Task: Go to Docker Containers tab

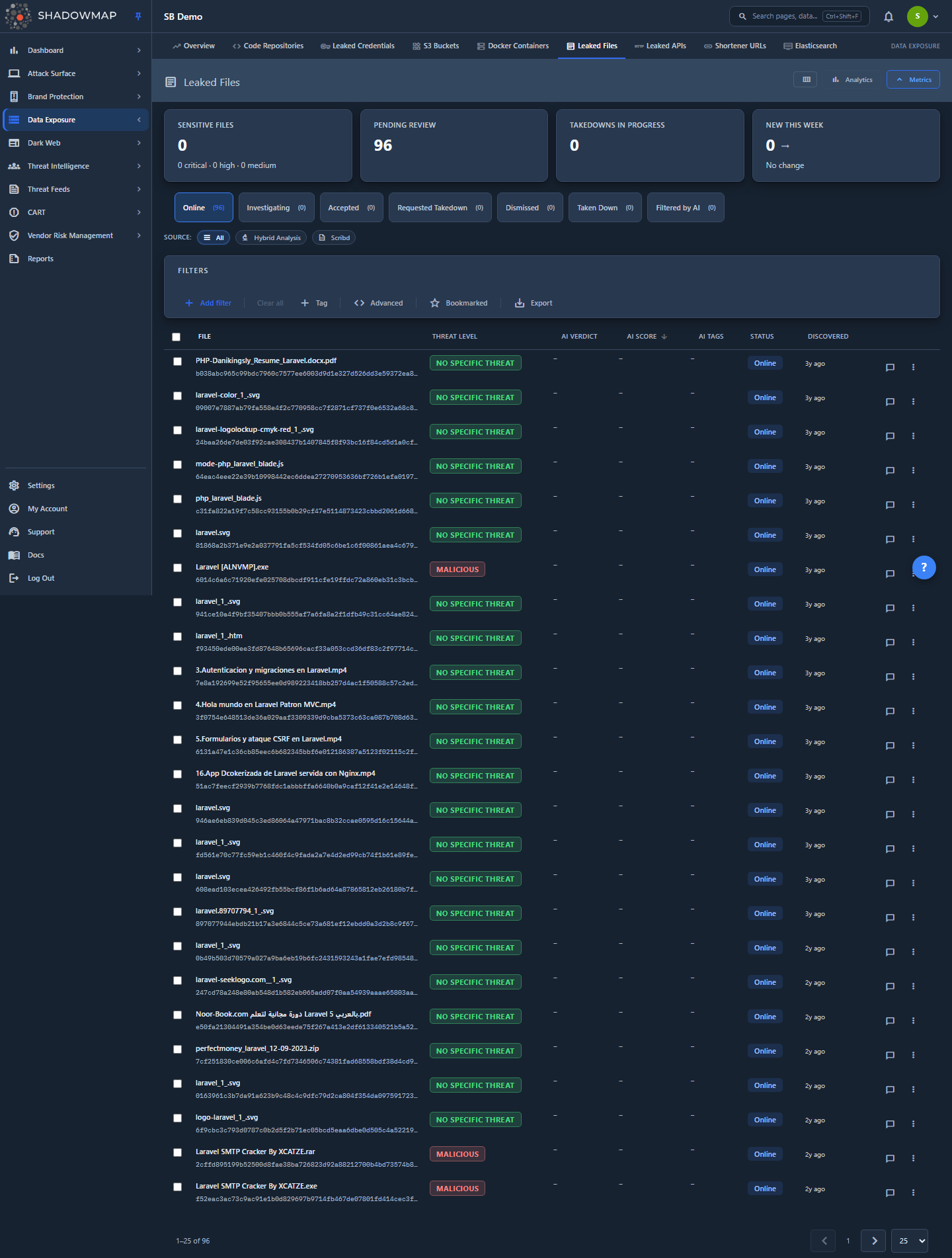Action: (513, 46)
